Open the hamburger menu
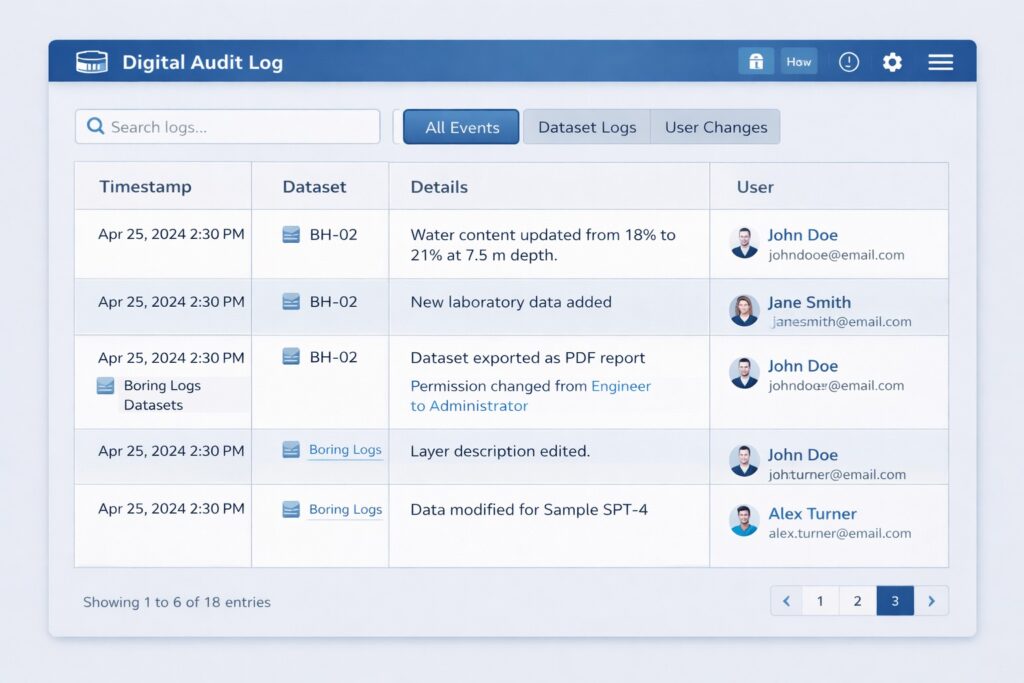The width and height of the screenshot is (1024, 683). tap(940, 62)
